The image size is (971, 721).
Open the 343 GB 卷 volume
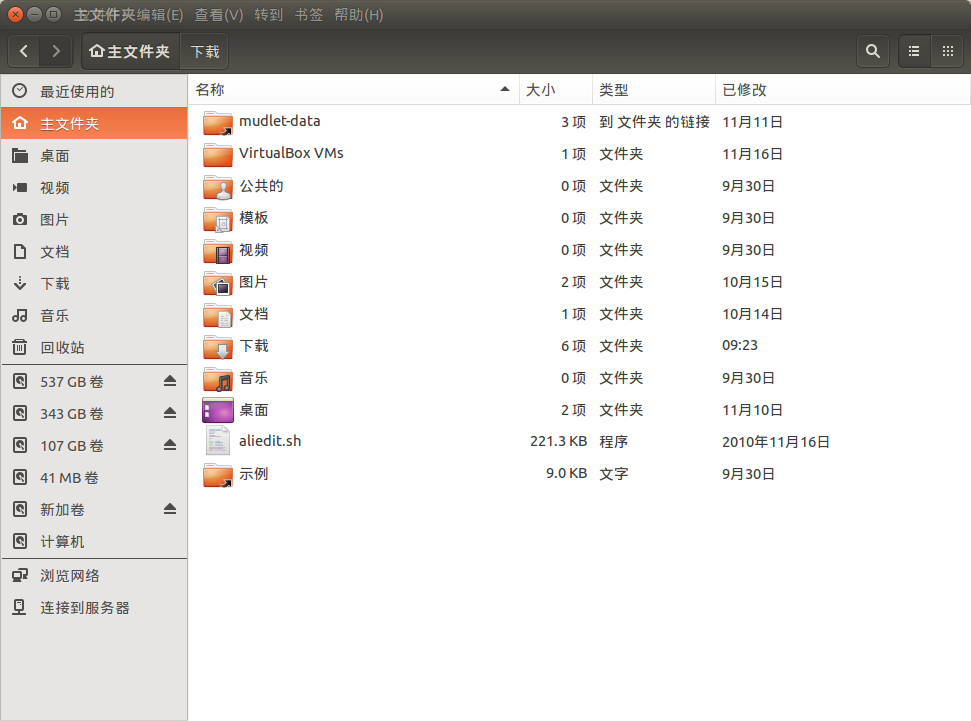pyautogui.click(x=71, y=414)
